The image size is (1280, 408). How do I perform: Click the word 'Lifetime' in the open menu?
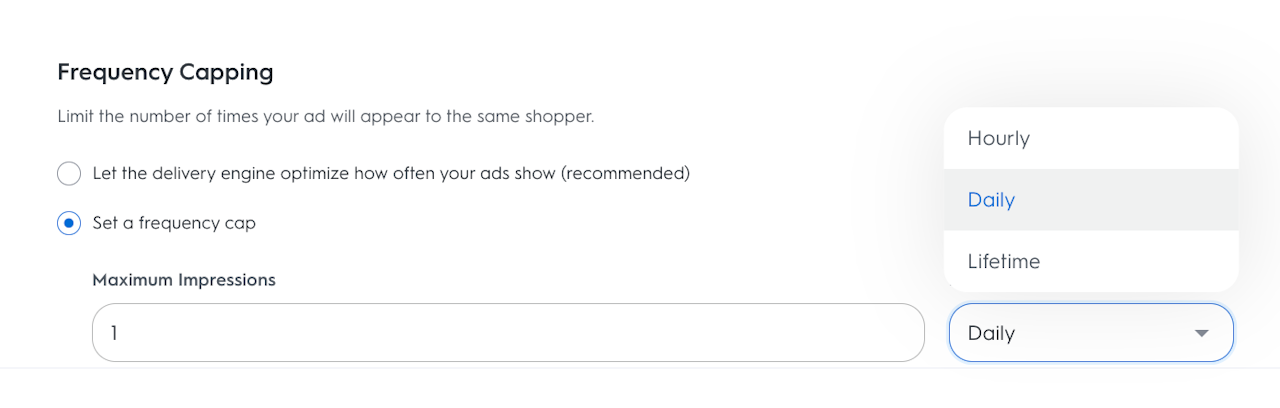point(1004,262)
